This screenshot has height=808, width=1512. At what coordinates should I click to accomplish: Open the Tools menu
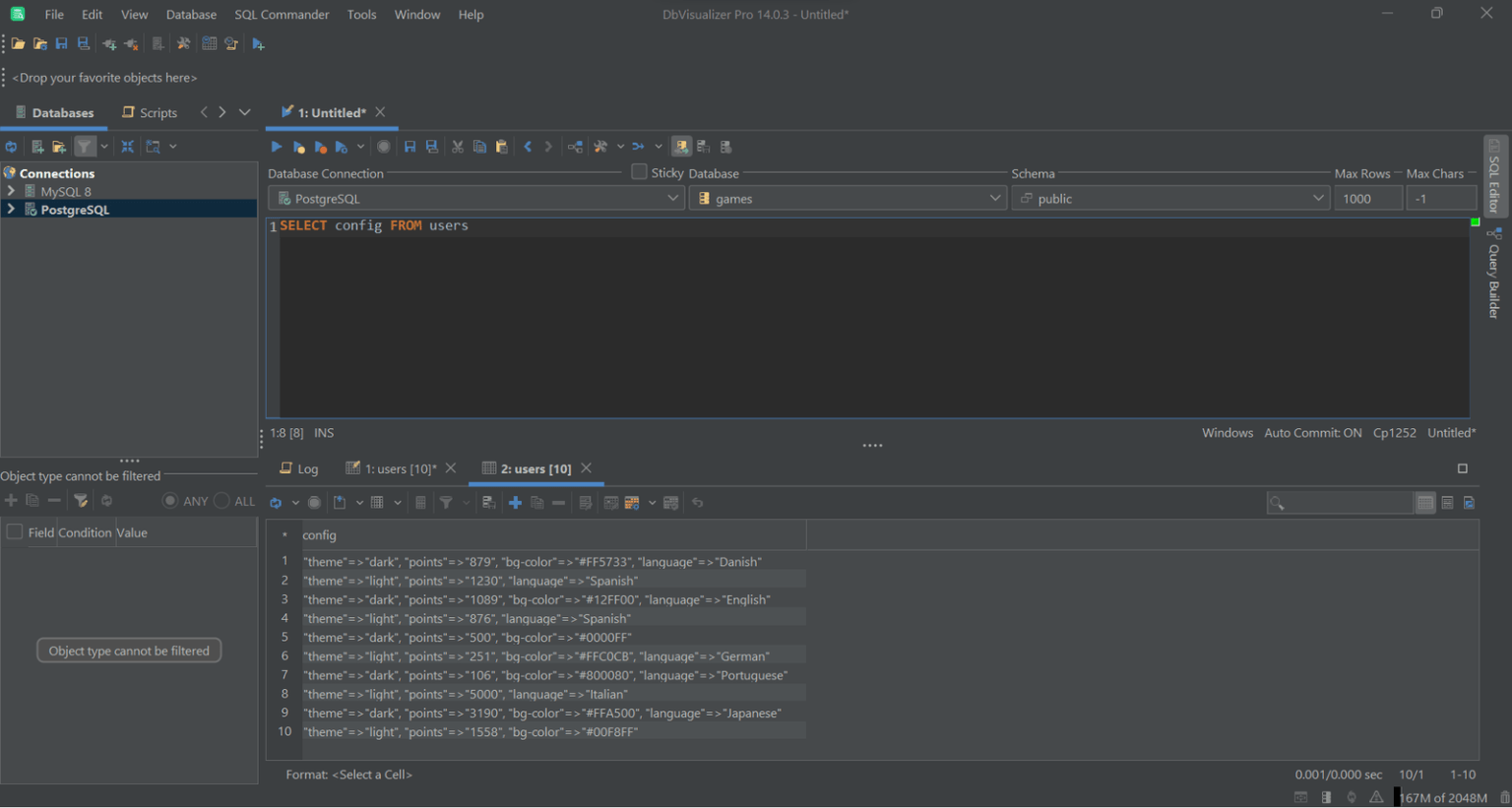pyautogui.click(x=361, y=15)
